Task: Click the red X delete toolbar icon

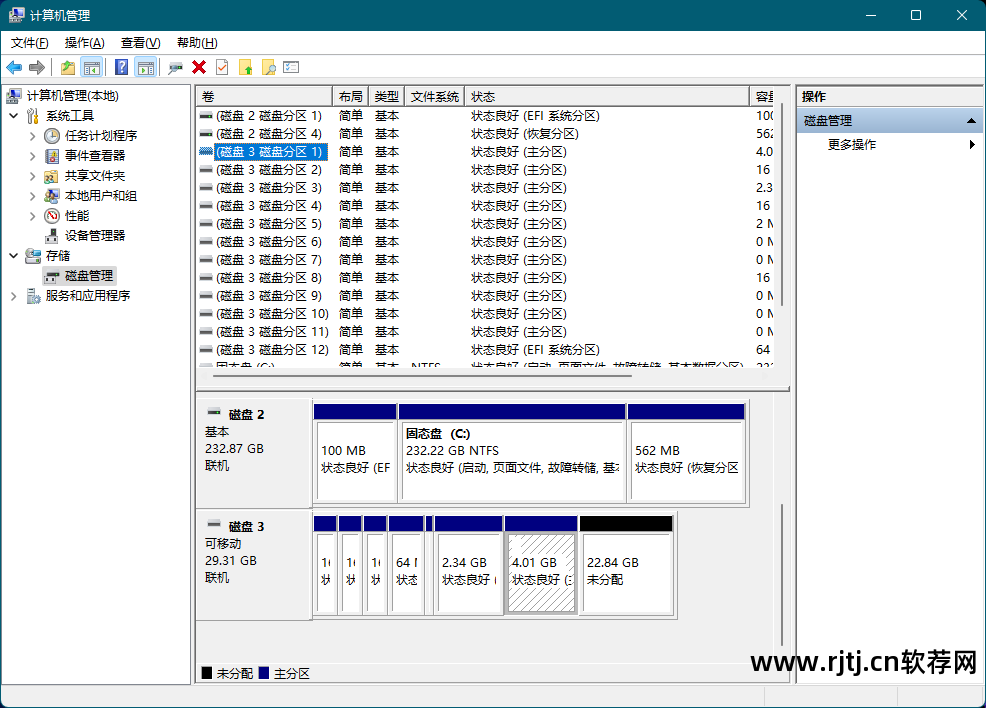Action: [x=199, y=67]
